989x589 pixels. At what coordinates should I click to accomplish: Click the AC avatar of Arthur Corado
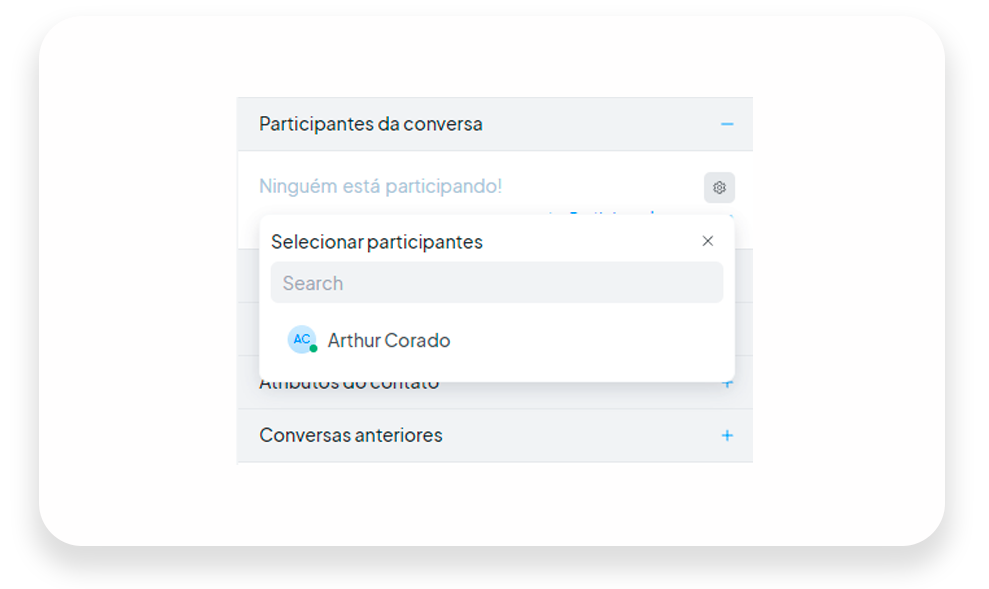coord(301,339)
